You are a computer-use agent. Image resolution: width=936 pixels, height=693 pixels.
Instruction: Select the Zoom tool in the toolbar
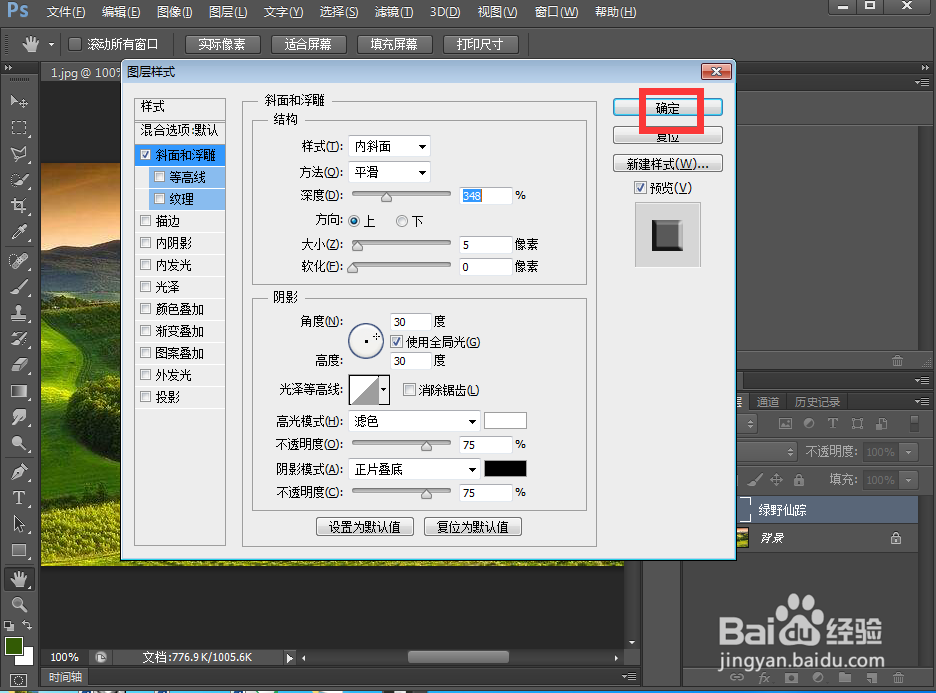(18, 604)
